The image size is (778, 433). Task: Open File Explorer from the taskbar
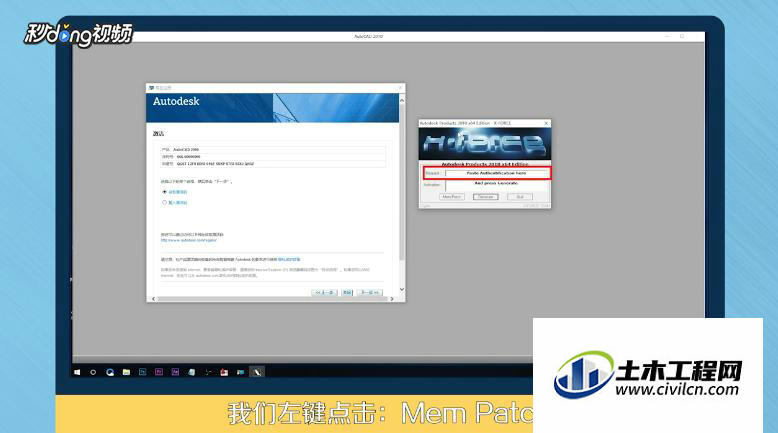click(x=126, y=372)
